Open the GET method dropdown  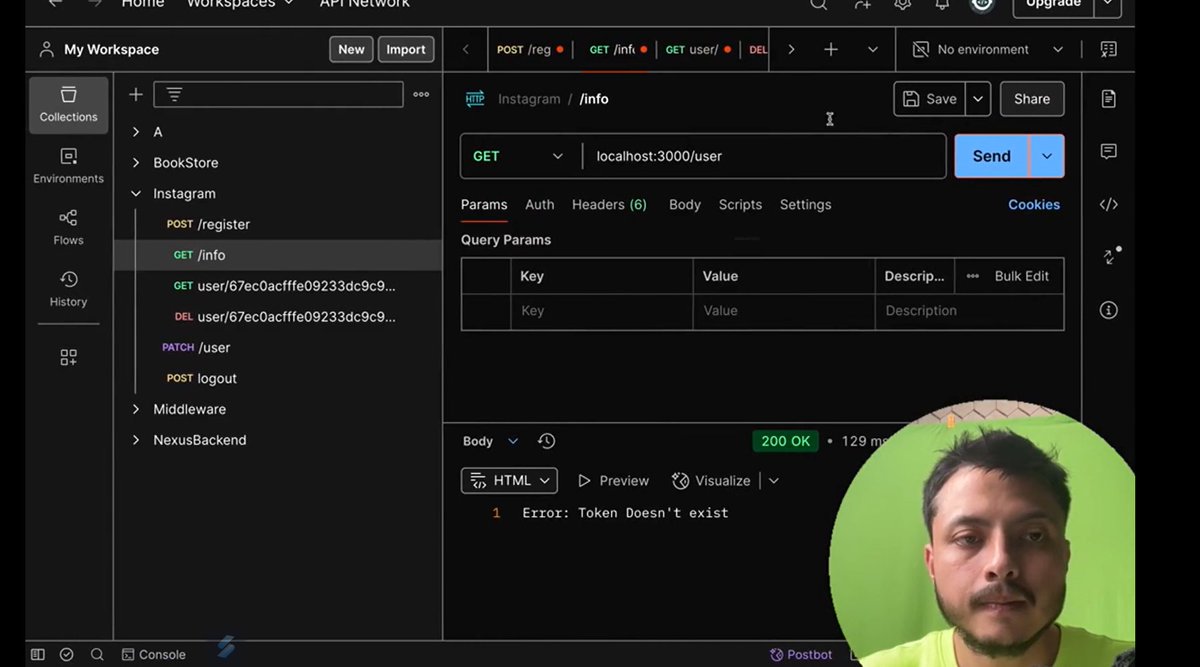pos(518,156)
